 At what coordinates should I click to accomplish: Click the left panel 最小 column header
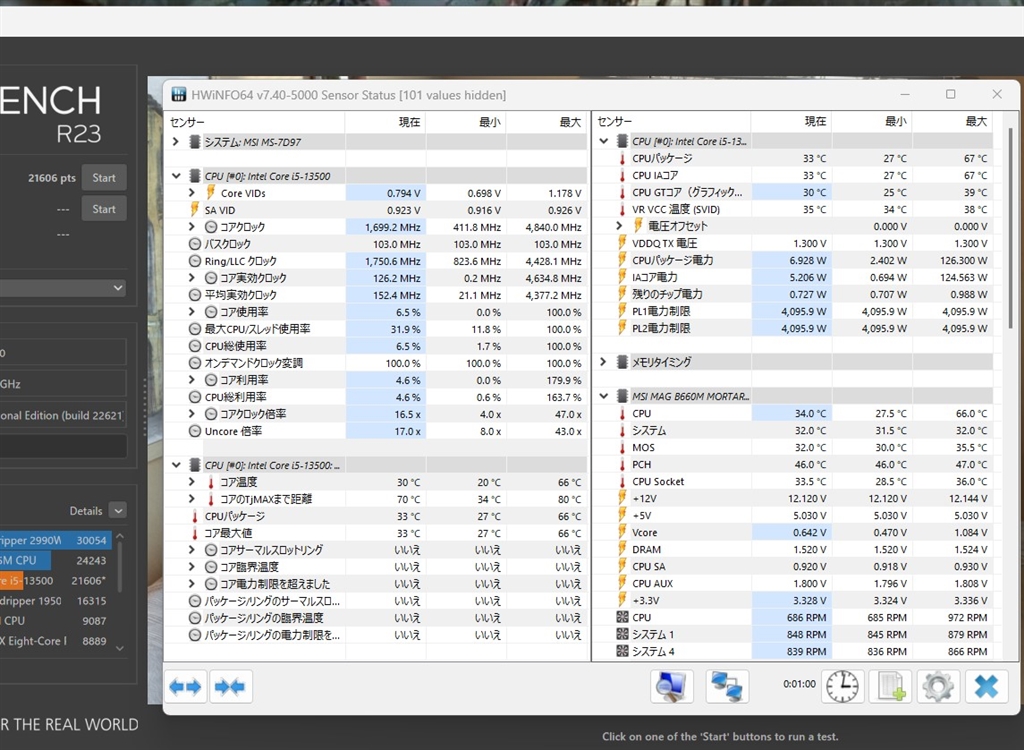point(466,122)
